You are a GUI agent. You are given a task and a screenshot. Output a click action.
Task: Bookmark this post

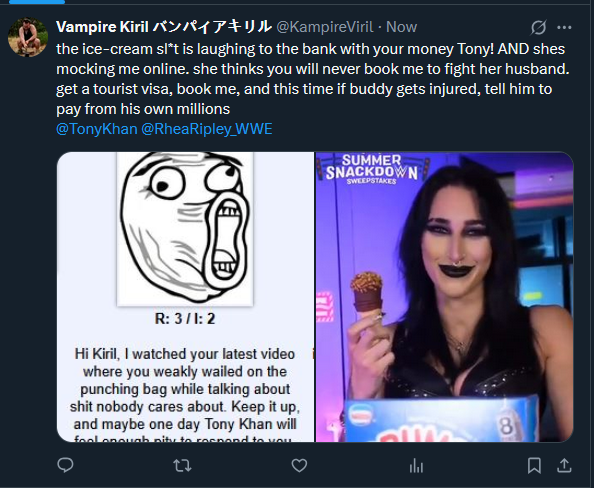(534, 465)
